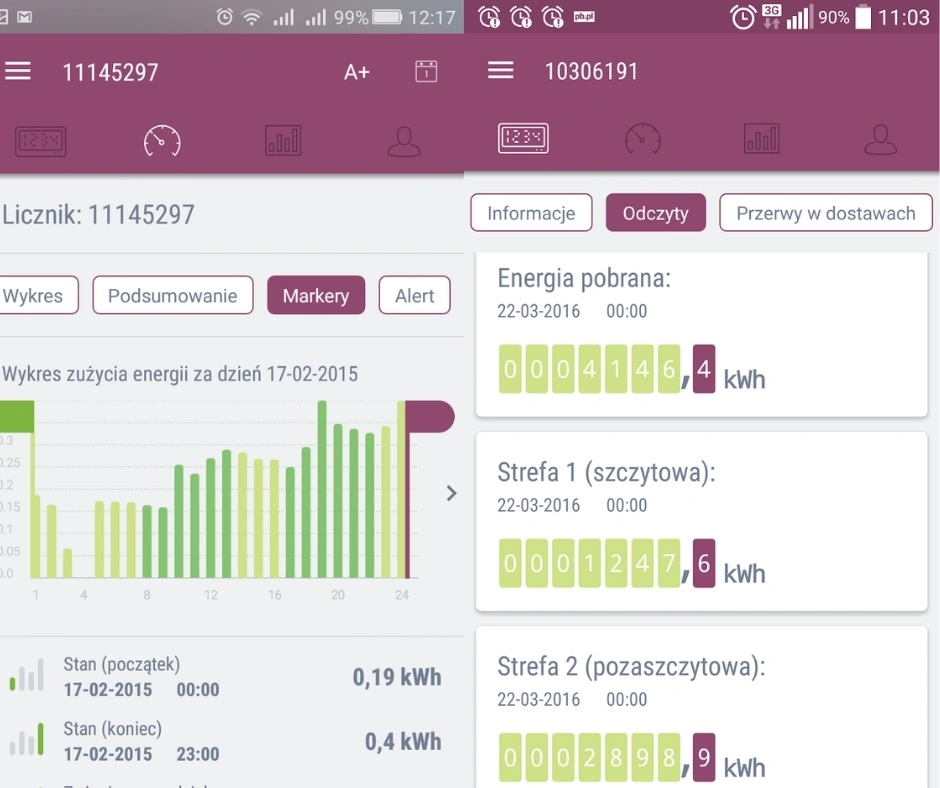The image size is (940, 788).
Task: Switch to the Podsumowanie tab
Action: 173,296
